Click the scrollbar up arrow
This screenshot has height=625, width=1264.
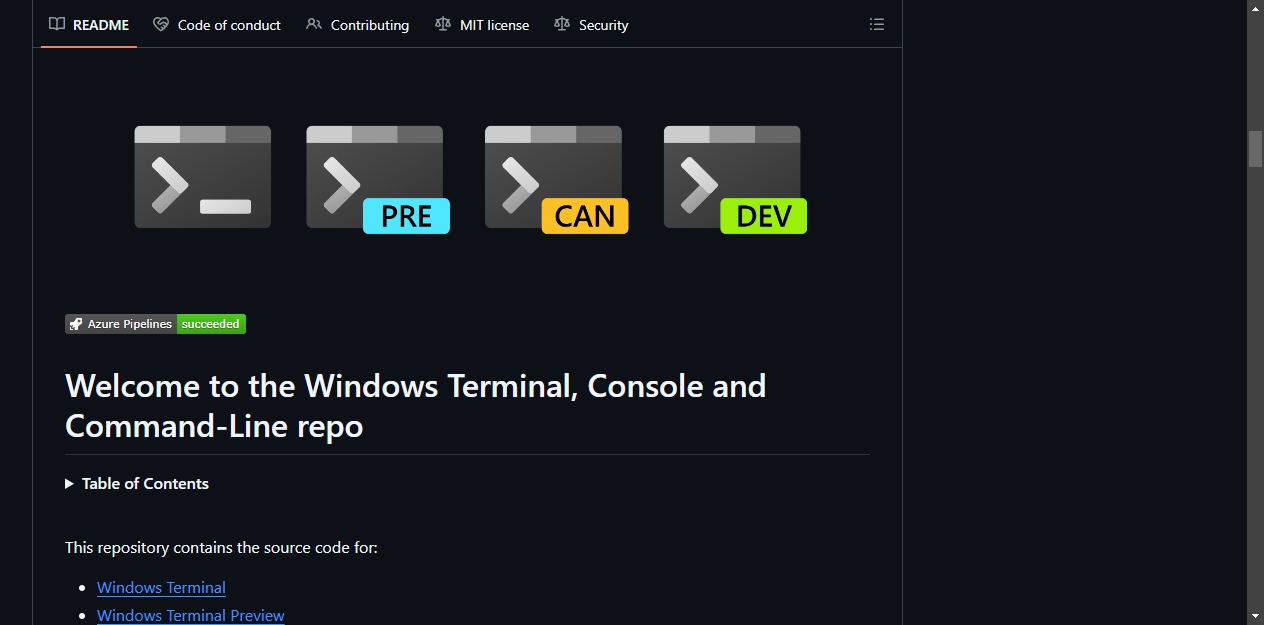(x=1255, y=8)
